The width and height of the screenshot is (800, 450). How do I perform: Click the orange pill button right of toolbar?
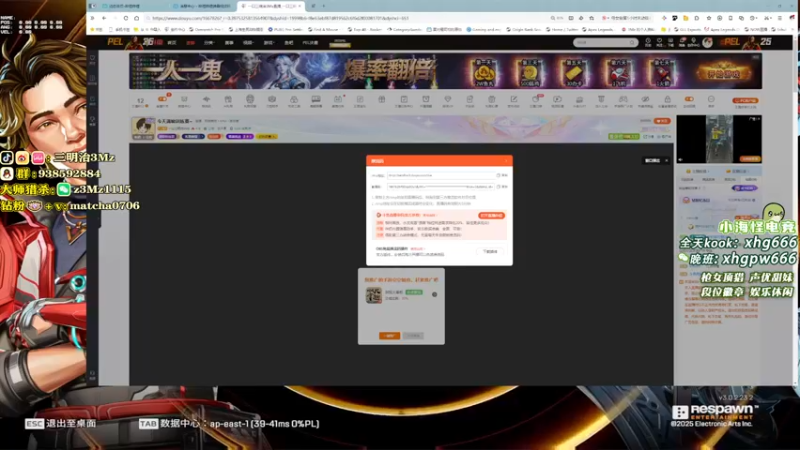point(745,101)
